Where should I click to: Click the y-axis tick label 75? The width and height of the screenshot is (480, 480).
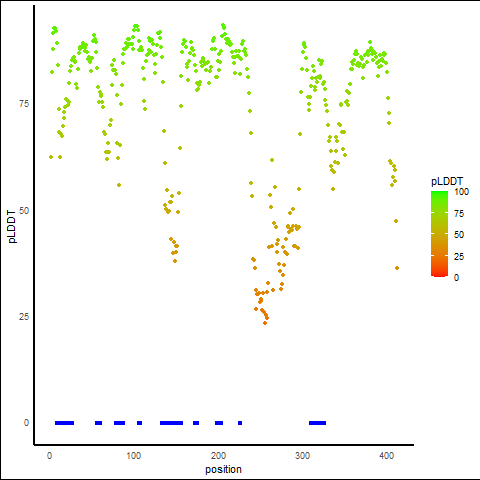[24, 104]
